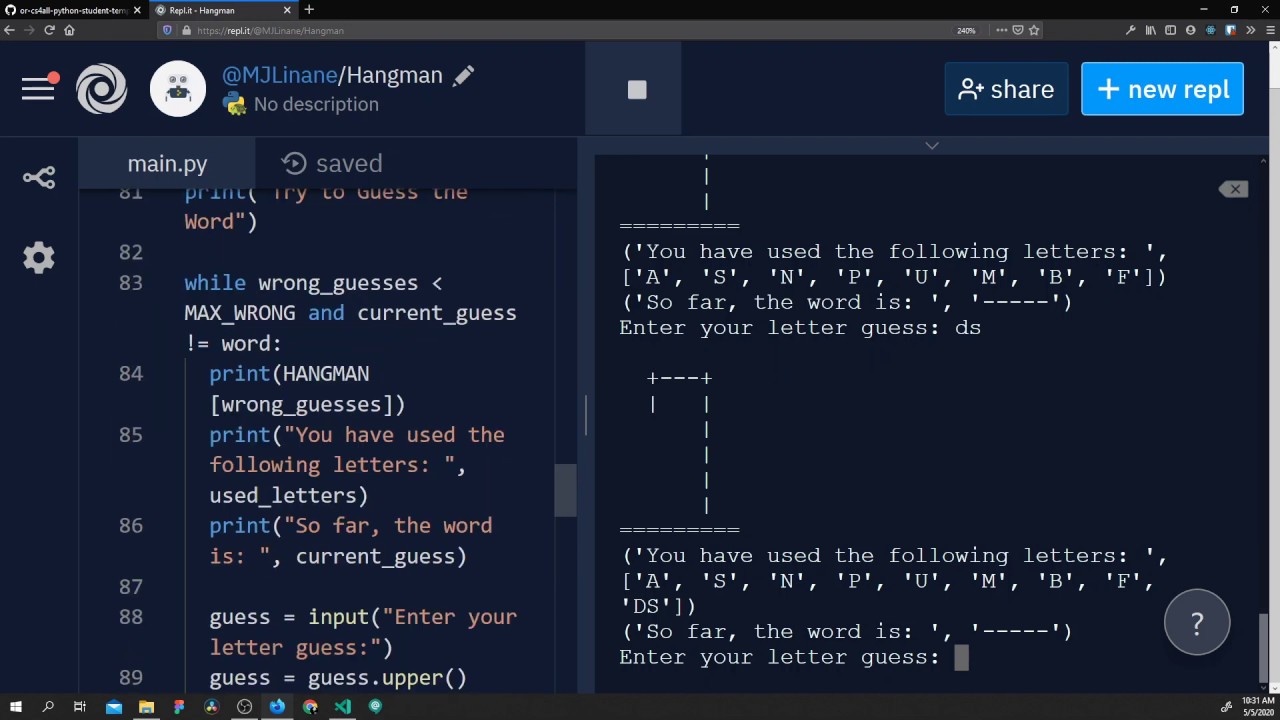Click the share button

[x=1006, y=89]
